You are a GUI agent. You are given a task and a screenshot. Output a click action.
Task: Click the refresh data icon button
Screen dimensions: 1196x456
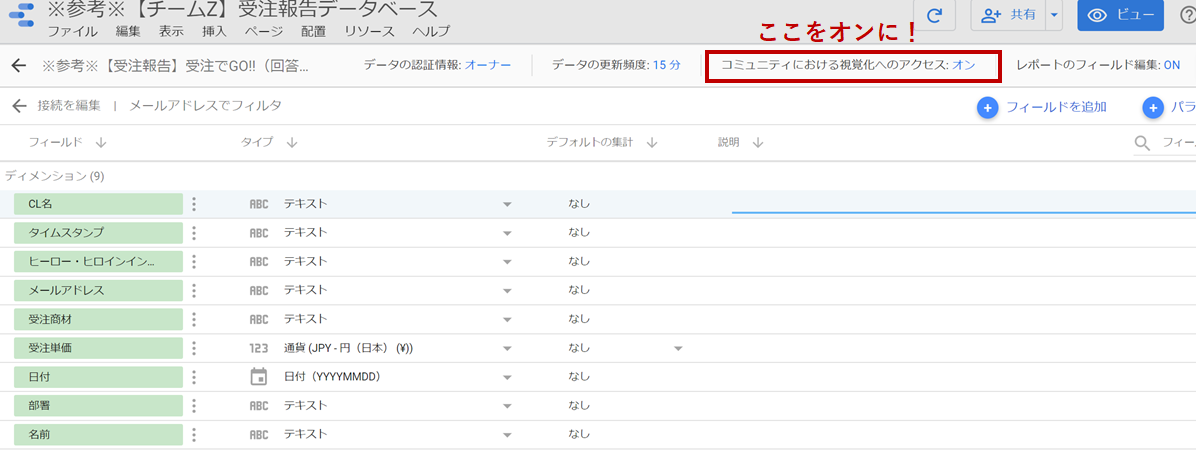coord(934,15)
